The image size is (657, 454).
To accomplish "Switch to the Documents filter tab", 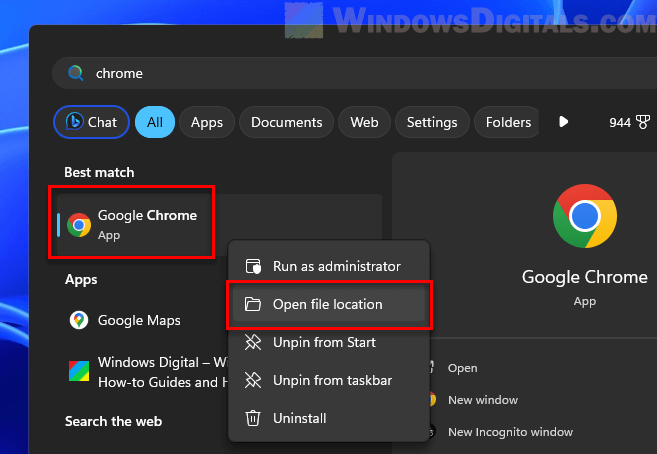I will 287,122.
